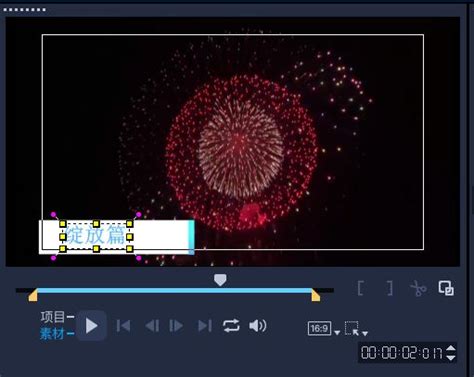Screen dimensions: 474x377
Task: Jump to the end of the clip
Action: click(x=205, y=326)
